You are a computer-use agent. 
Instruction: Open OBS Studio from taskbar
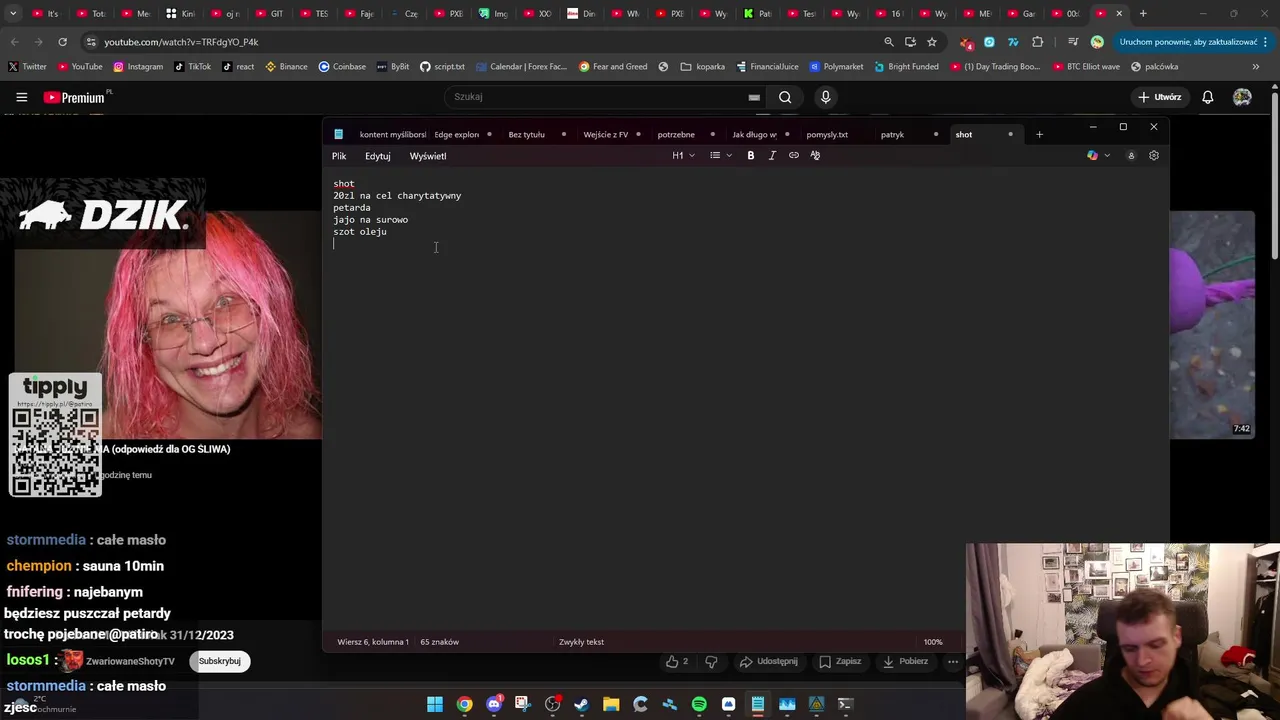(553, 704)
